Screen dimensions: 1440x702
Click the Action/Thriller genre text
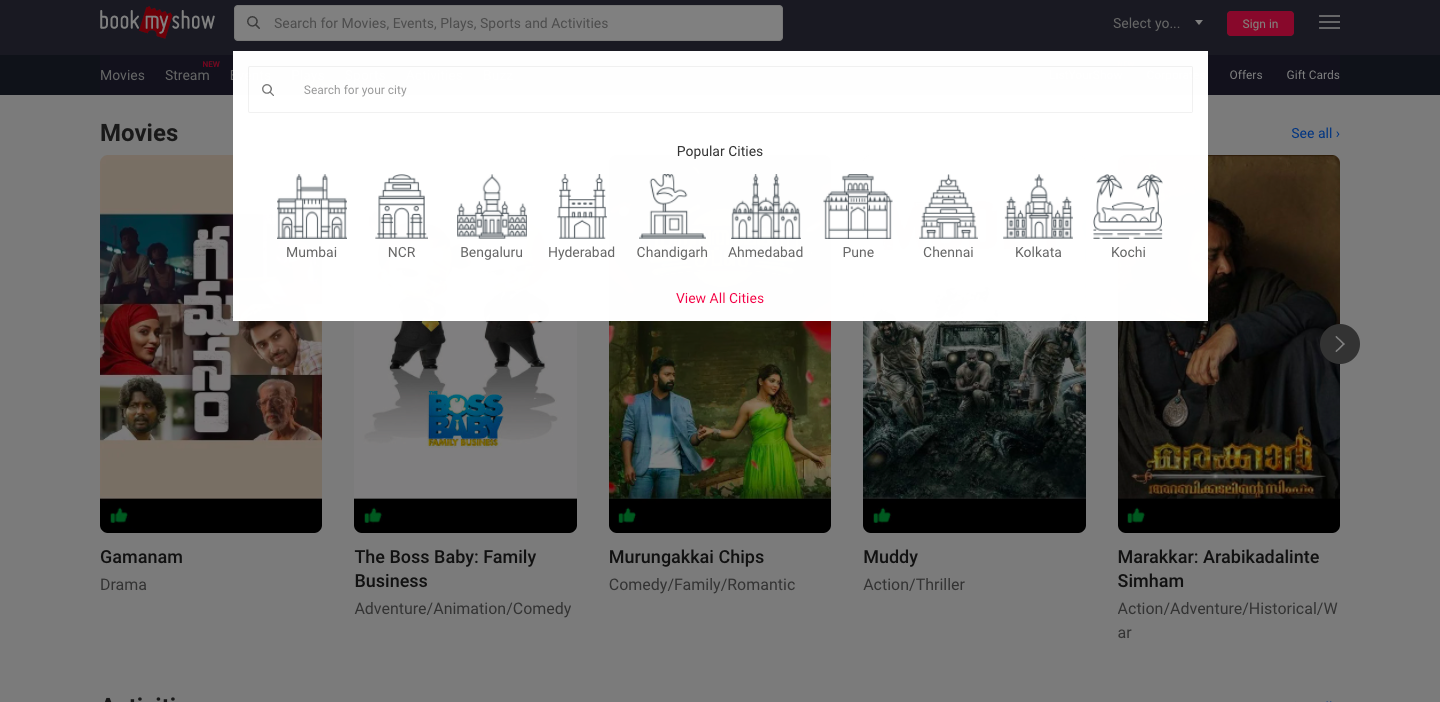(x=914, y=585)
